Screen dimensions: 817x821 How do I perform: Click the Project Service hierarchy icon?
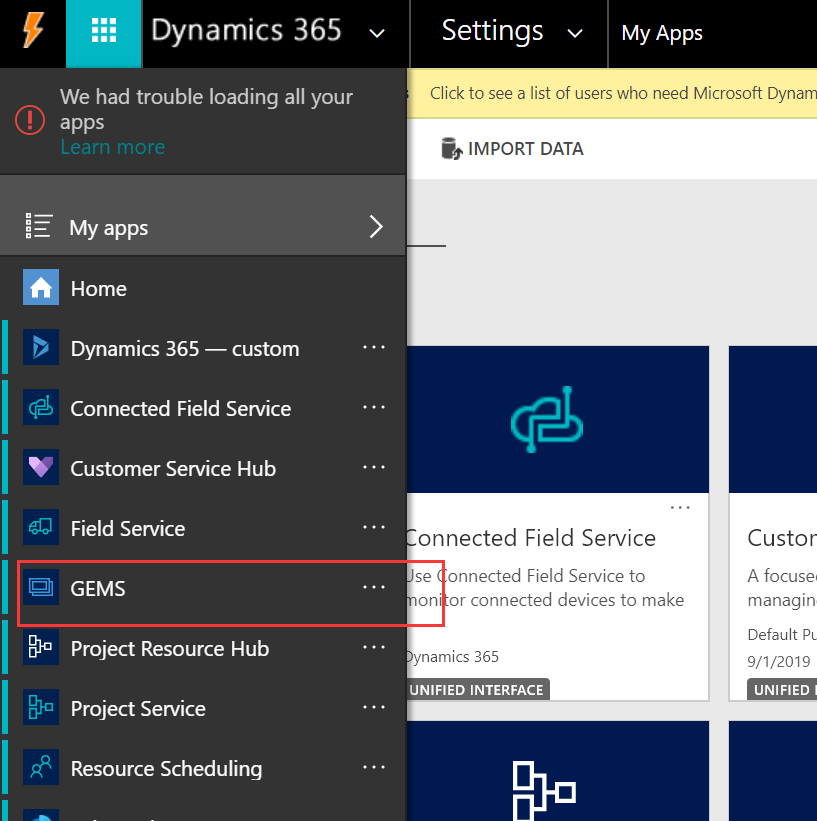40,708
